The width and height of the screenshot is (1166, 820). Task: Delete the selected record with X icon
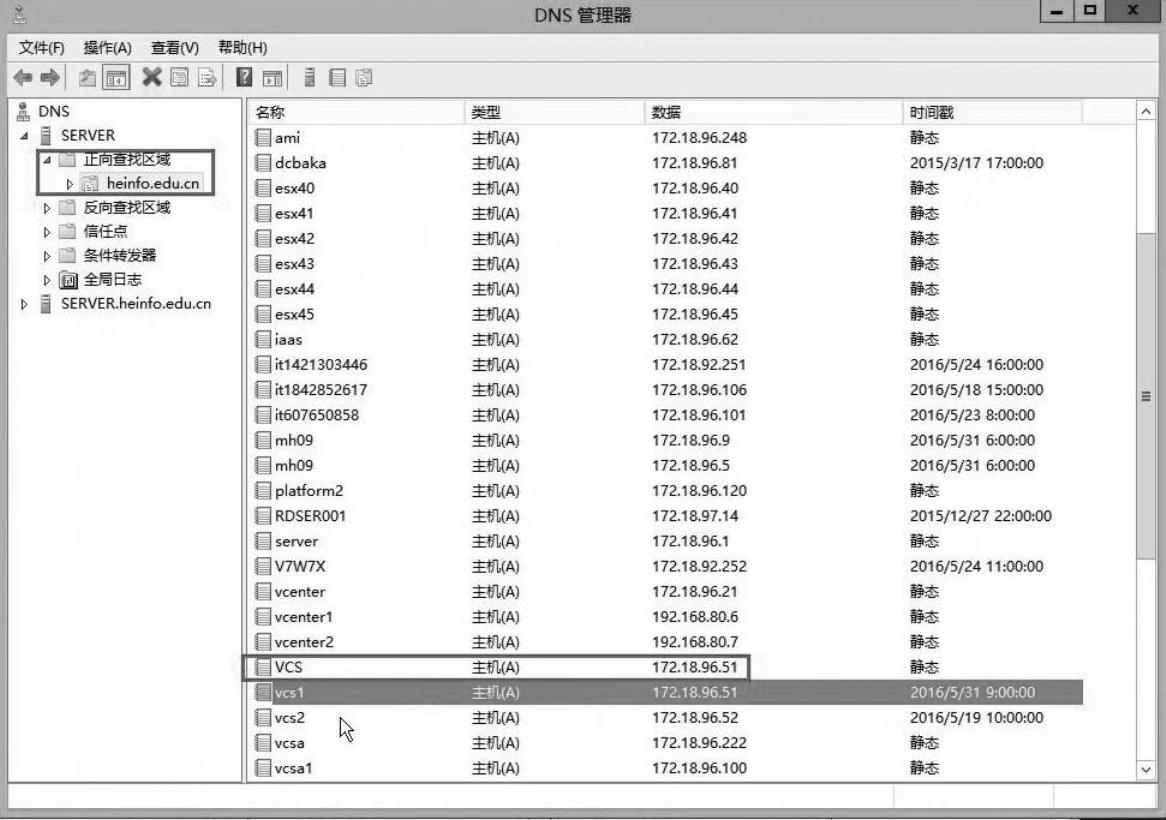click(152, 77)
